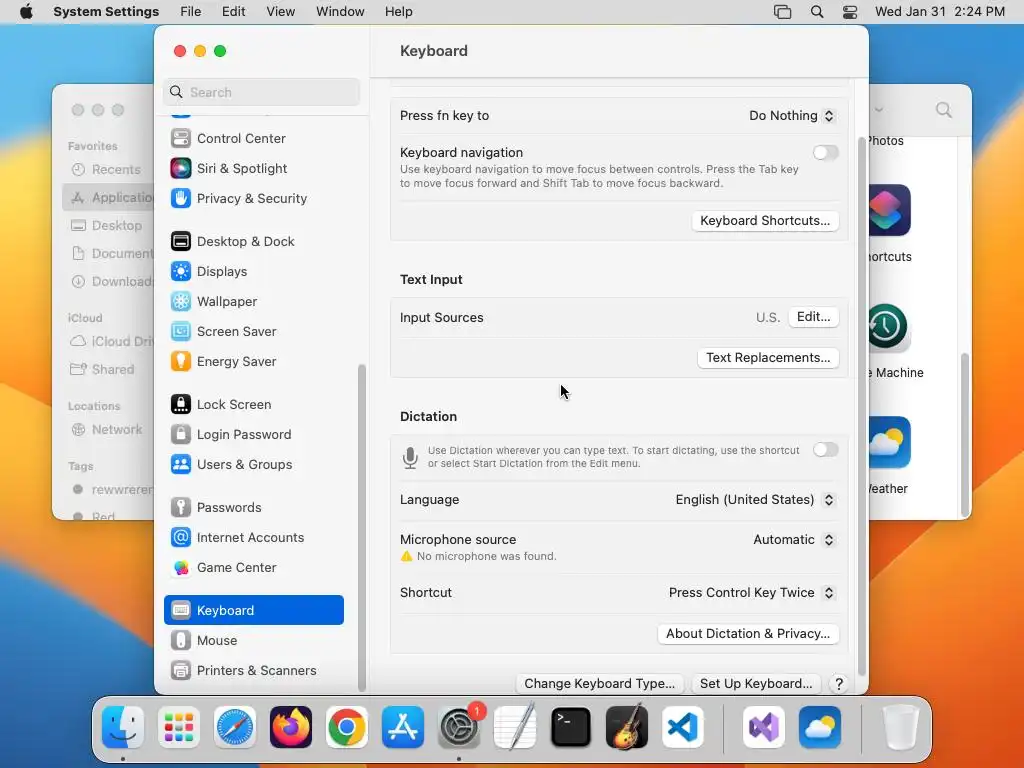This screenshot has width=1024, height=768.
Task: Launch GarageBand from the Dock
Action: pos(627,727)
